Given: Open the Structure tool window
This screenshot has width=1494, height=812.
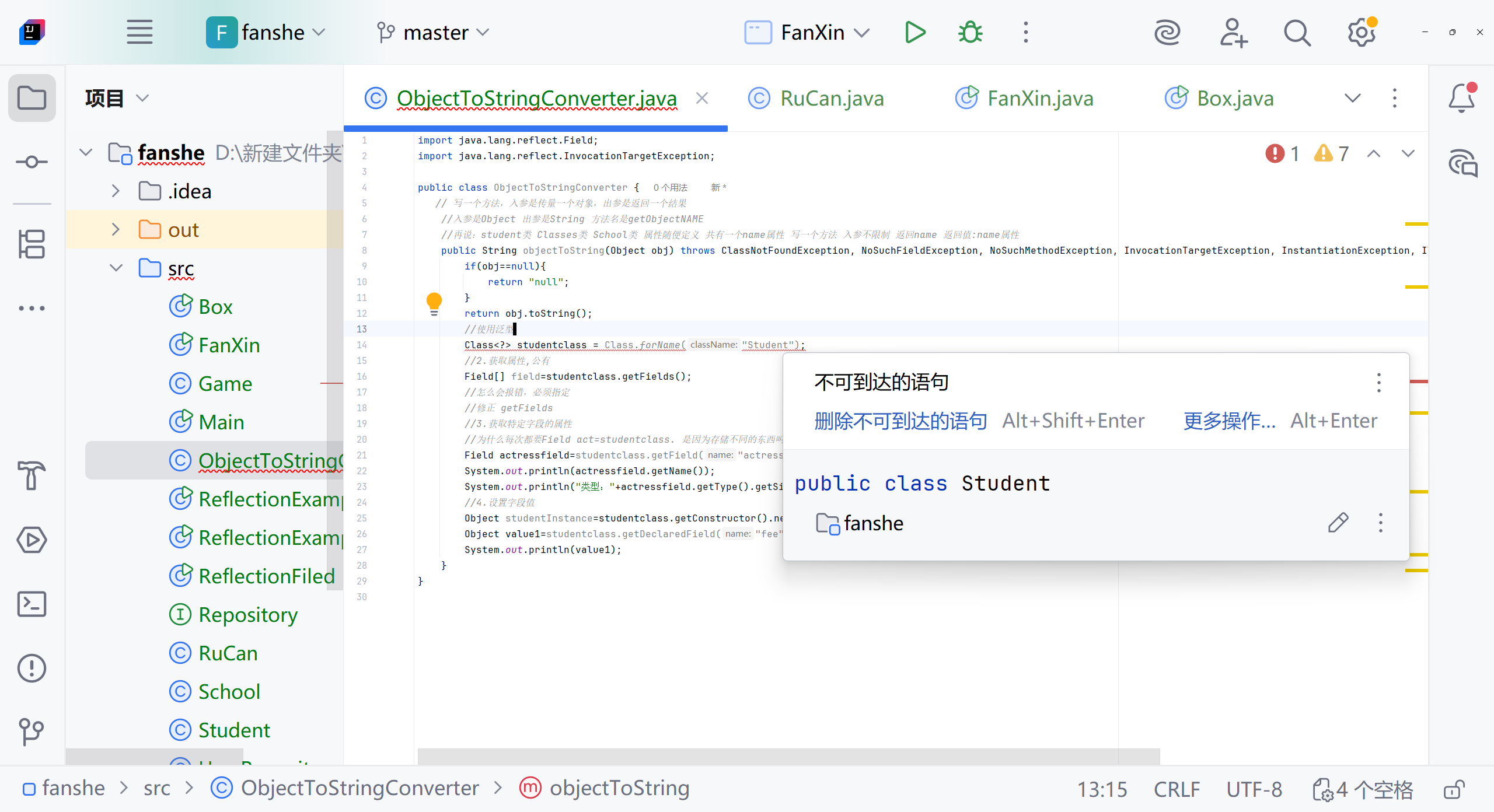Looking at the screenshot, I should coord(32,244).
